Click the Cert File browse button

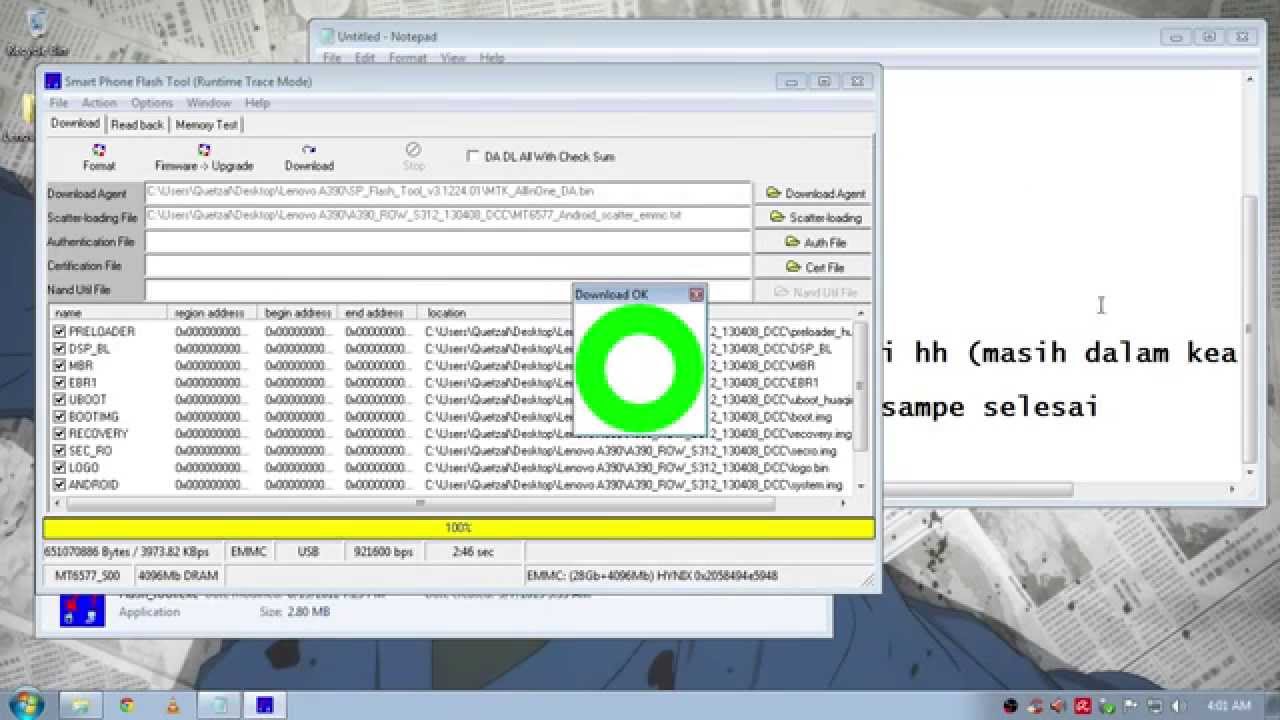(814, 267)
